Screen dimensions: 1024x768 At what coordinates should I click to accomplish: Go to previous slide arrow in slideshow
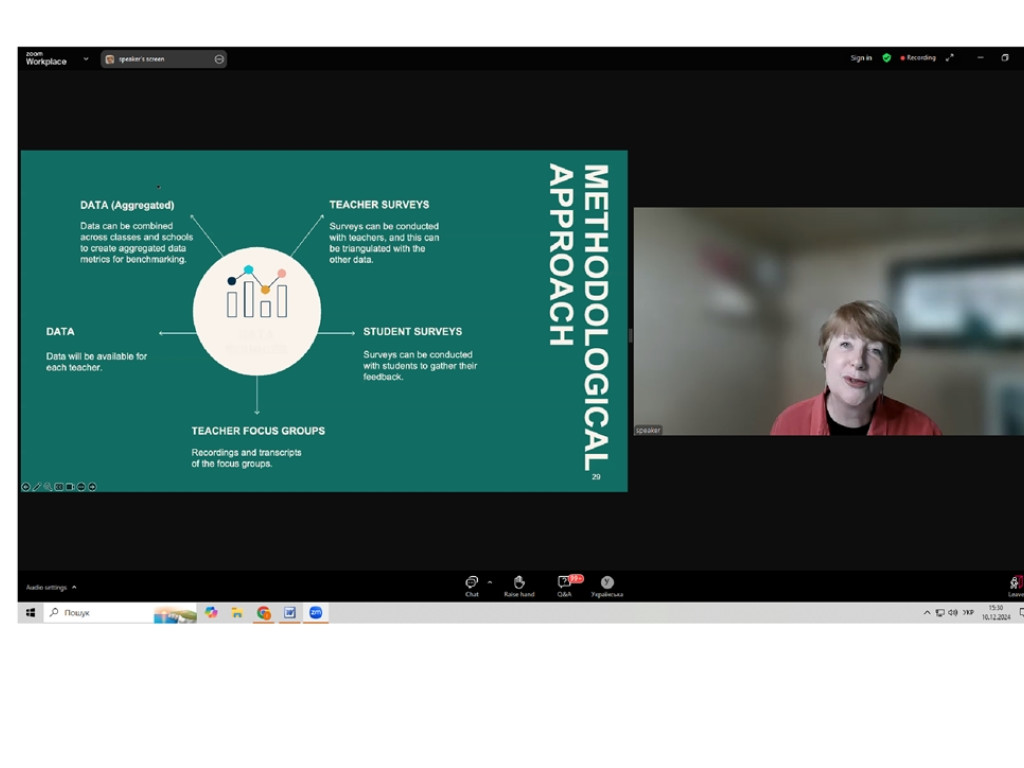25,487
